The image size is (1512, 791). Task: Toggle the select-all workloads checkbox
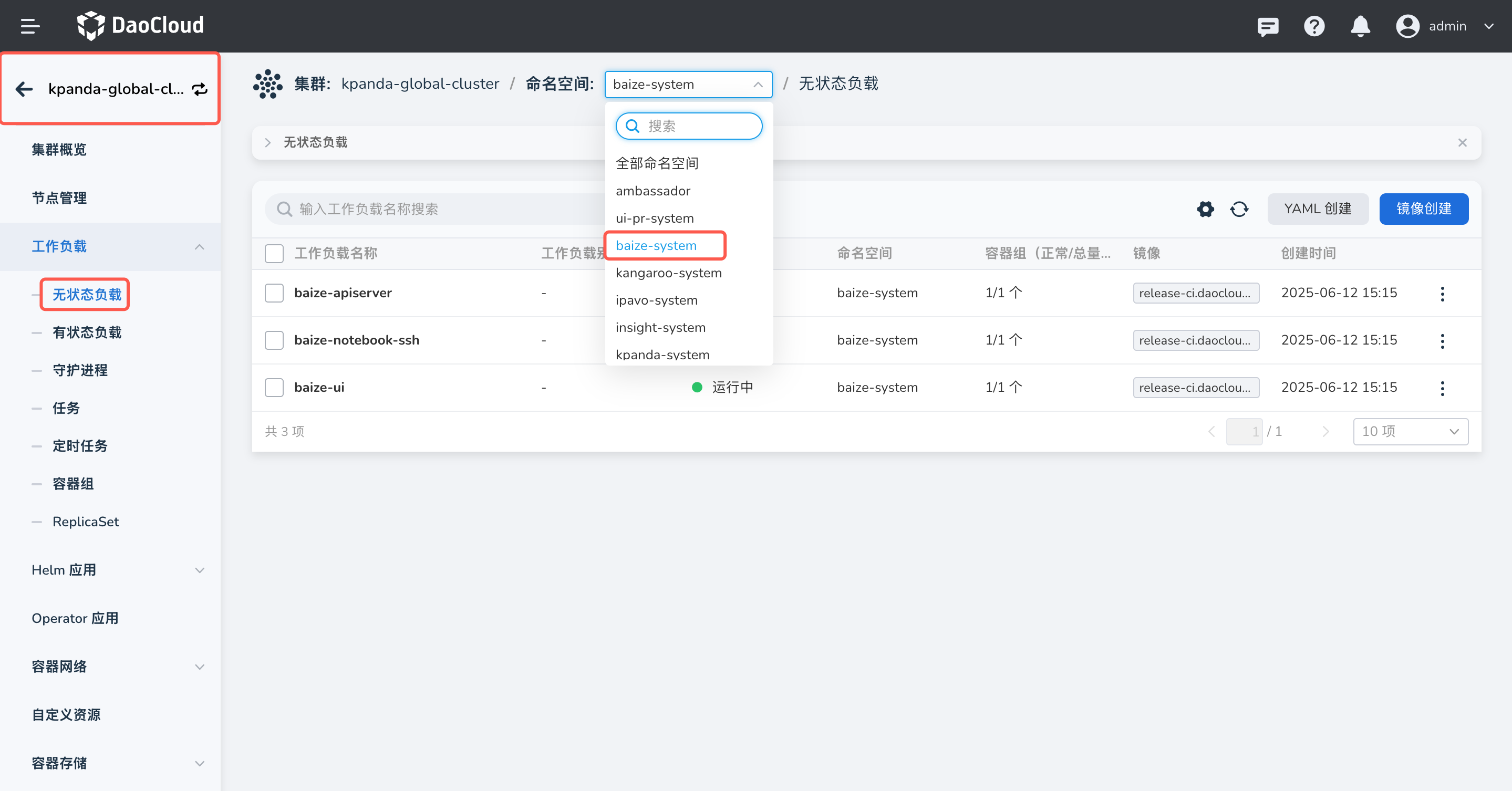click(x=274, y=254)
